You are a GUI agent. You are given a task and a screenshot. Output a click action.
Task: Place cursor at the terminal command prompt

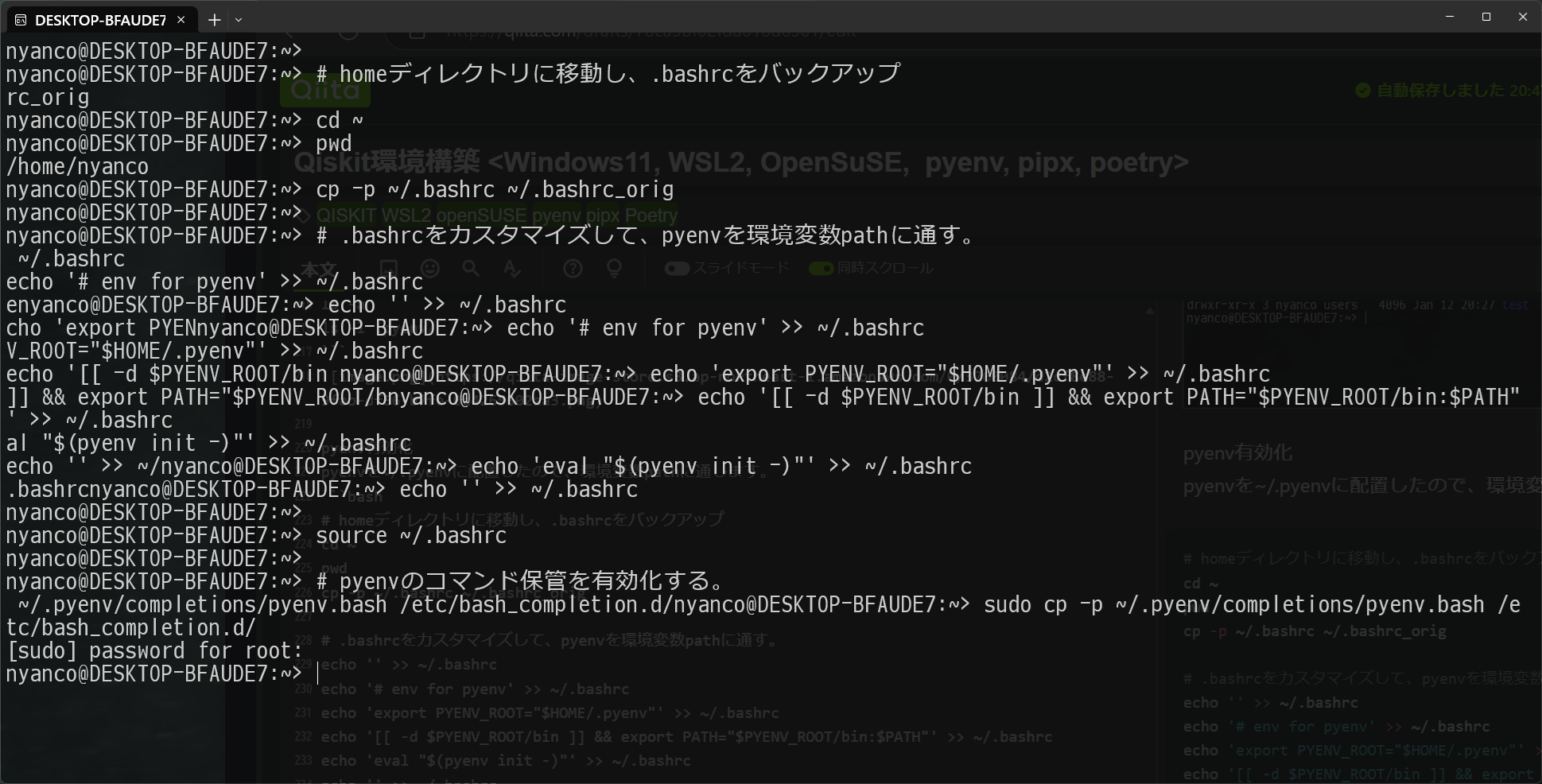pyautogui.click(x=318, y=673)
